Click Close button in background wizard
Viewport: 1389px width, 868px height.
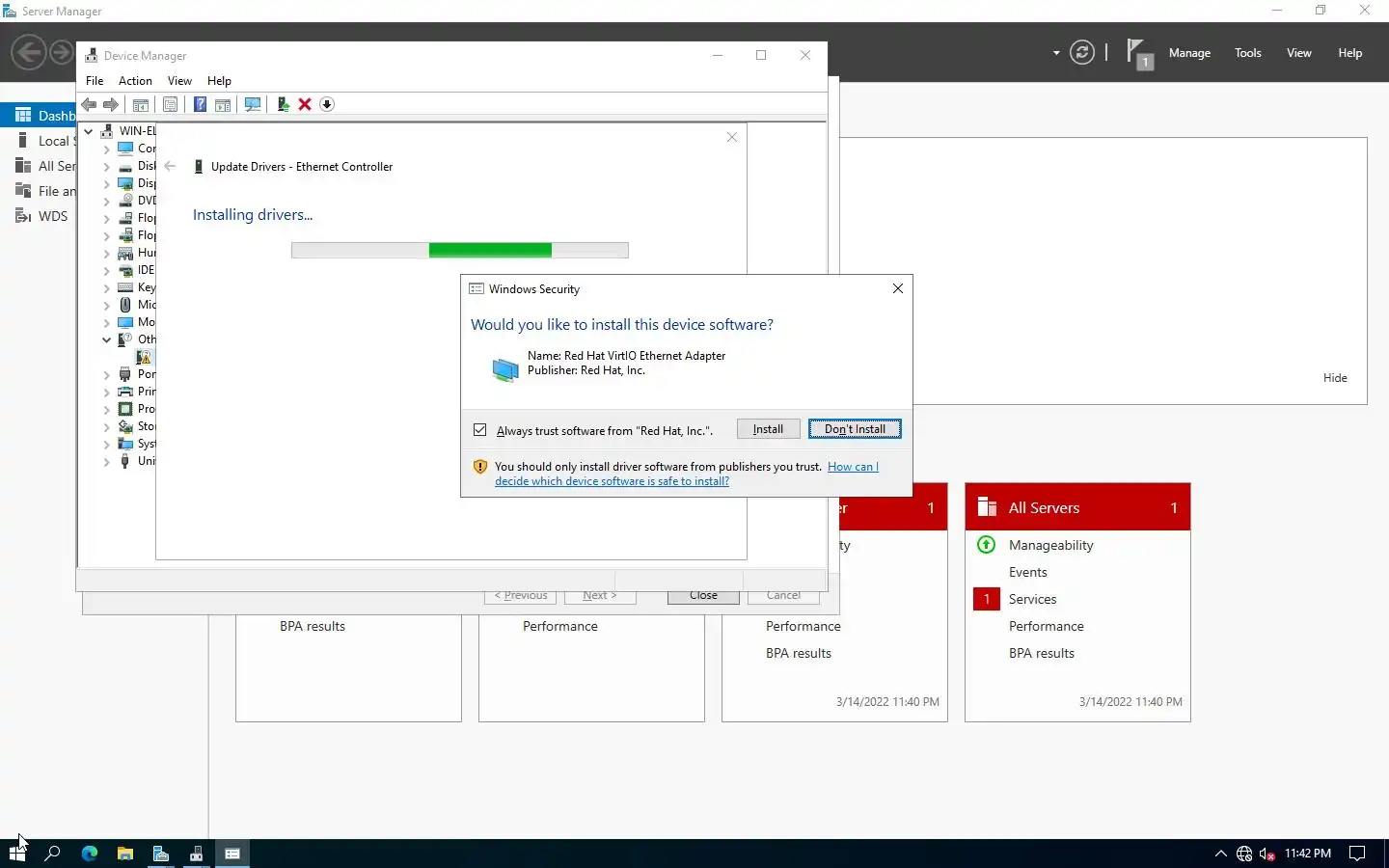(x=703, y=596)
